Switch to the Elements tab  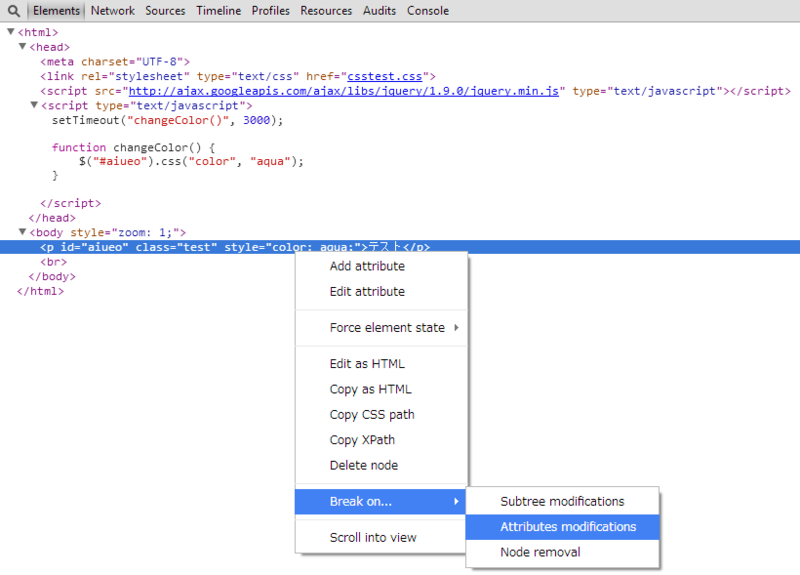56,11
